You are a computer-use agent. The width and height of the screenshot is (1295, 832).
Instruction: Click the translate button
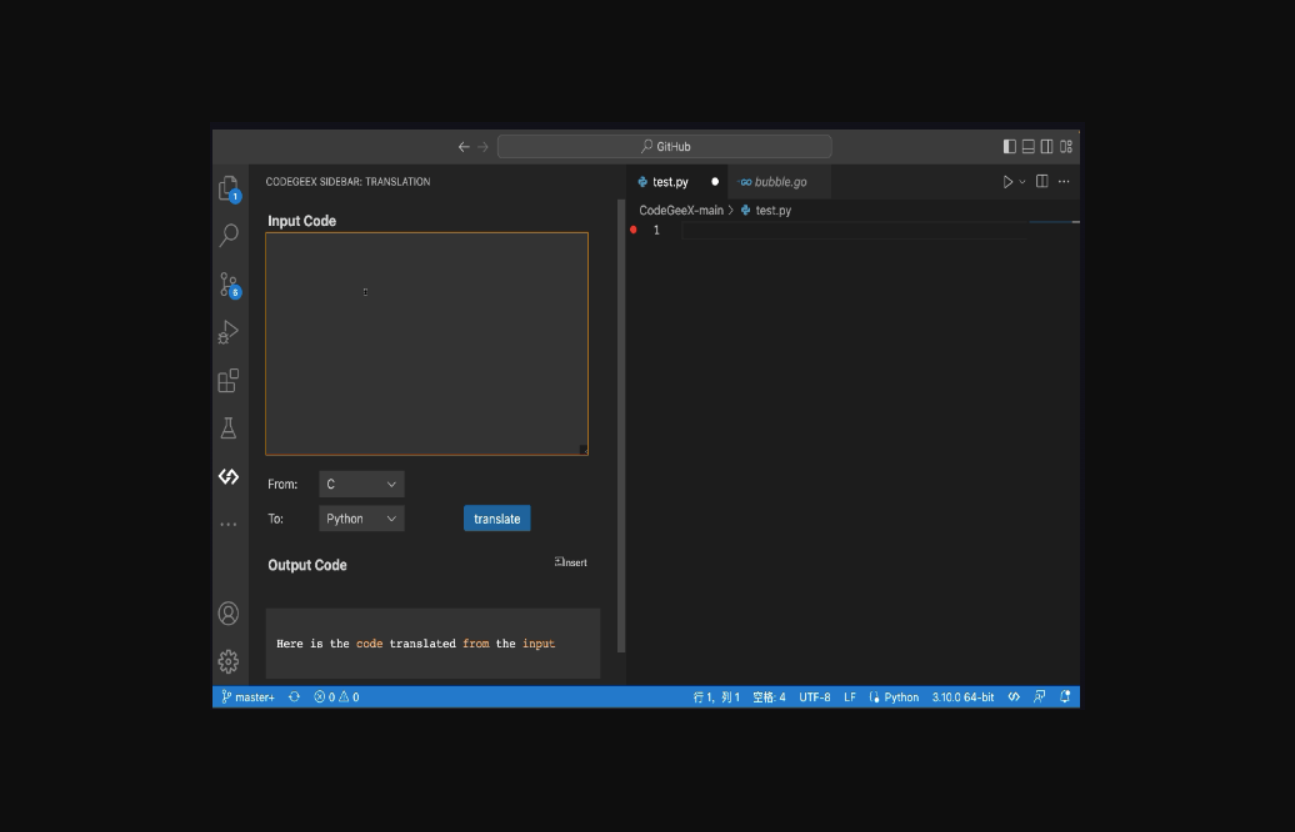pos(497,518)
